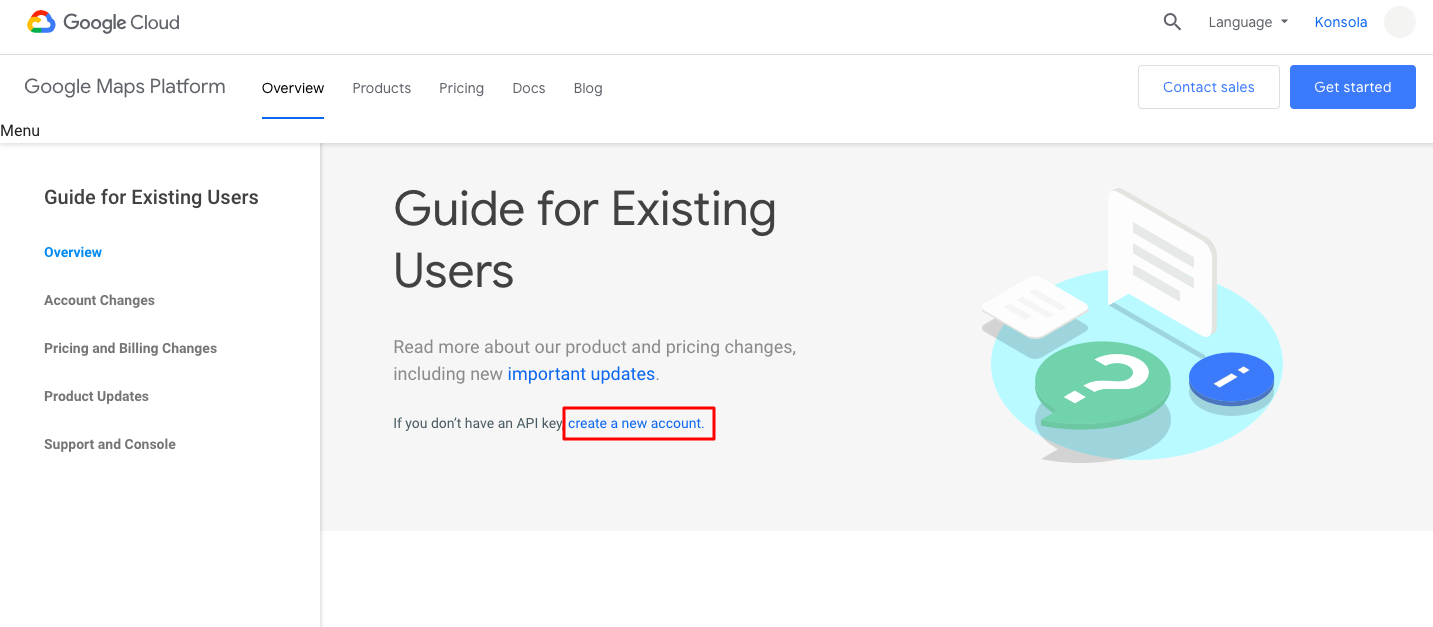The width and height of the screenshot is (1433, 627).
Task: Open the Products tab
Action: point(381,88)
